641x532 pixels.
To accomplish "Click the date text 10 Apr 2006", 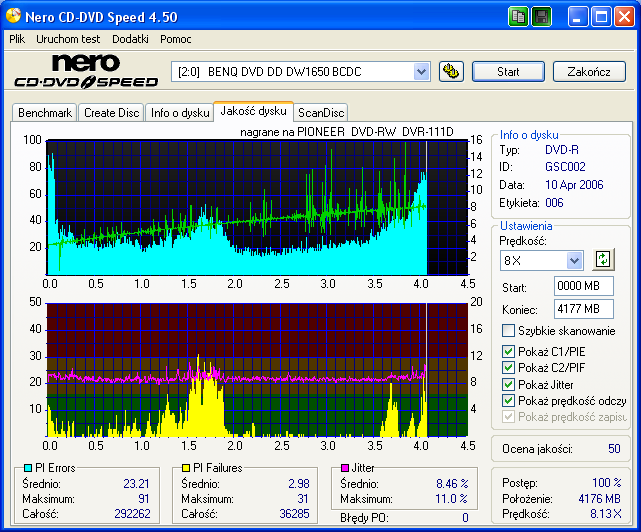I will click(x=574, y=185).
